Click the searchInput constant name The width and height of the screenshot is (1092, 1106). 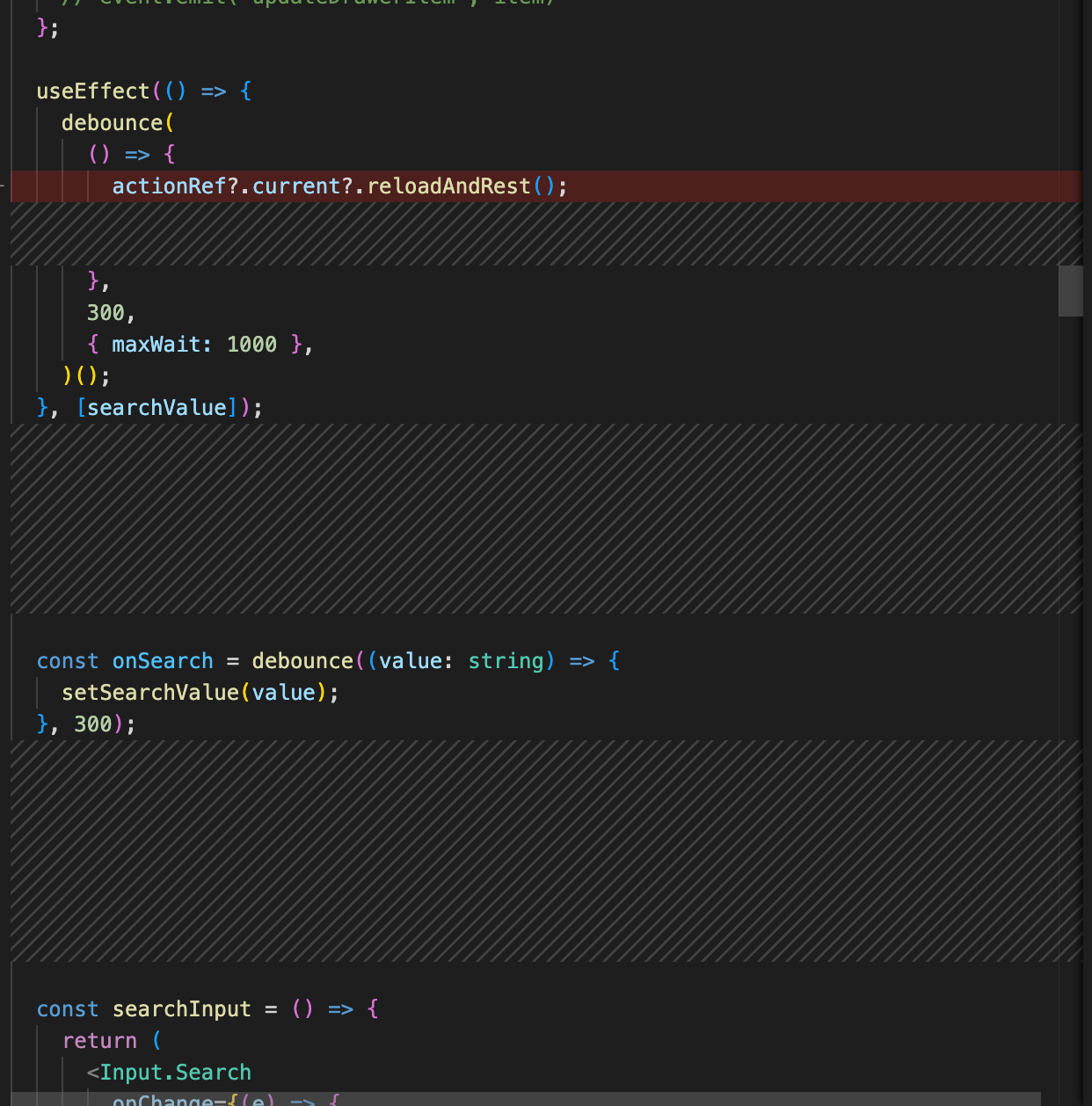click(181, 1009)
